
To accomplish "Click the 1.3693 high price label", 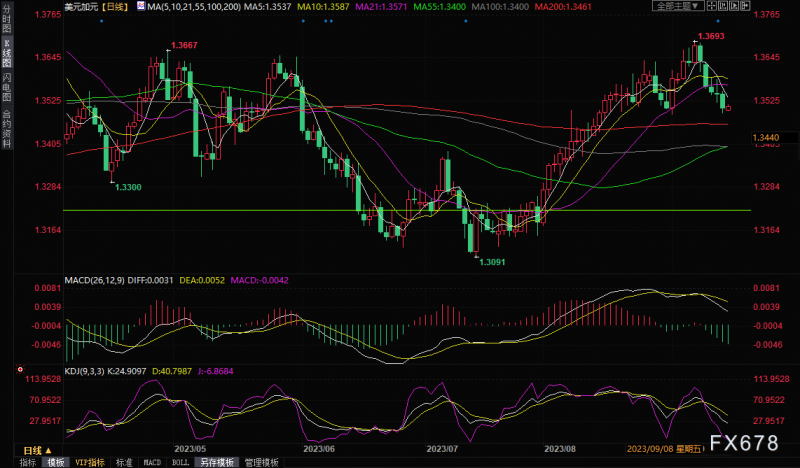I will click(711, 36).
